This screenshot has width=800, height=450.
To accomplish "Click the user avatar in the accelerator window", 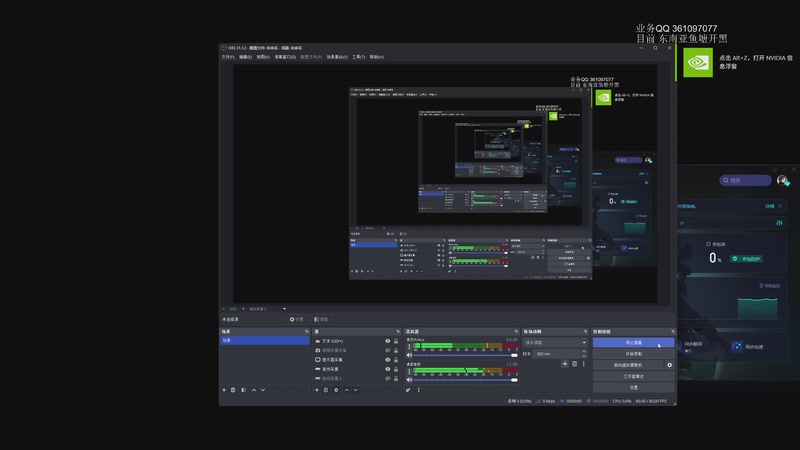I will coord(782,180).
